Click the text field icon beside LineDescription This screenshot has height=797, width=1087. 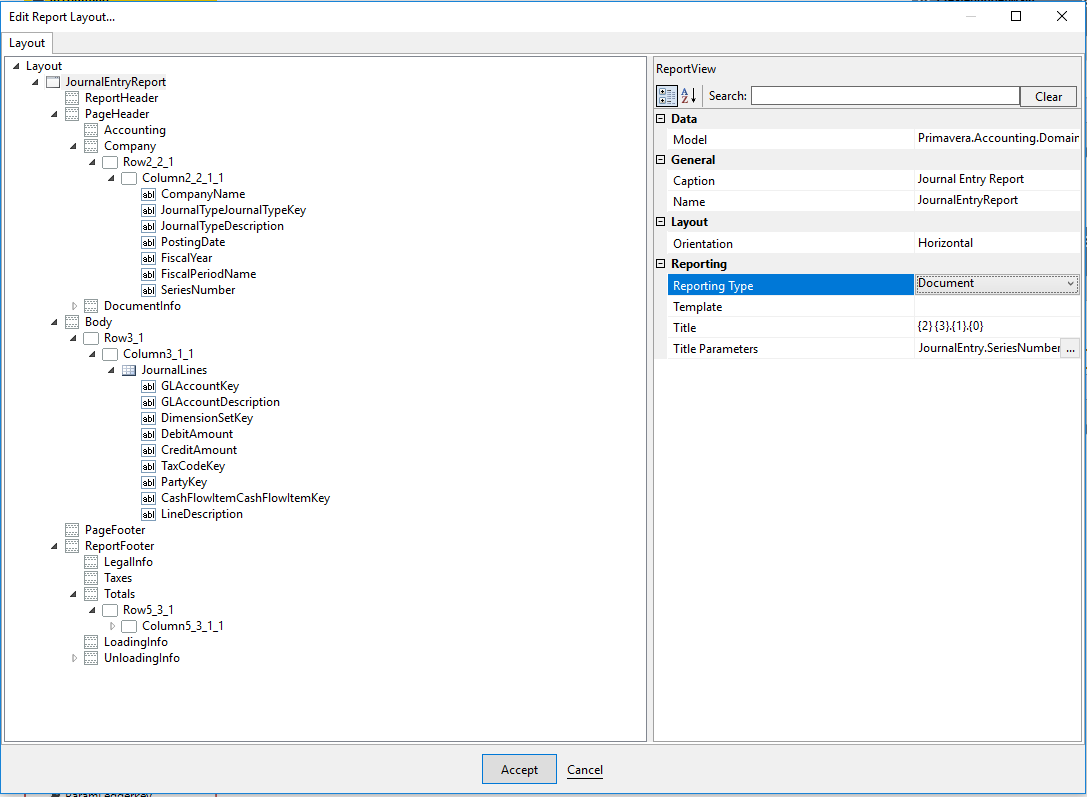click(148, 514)
